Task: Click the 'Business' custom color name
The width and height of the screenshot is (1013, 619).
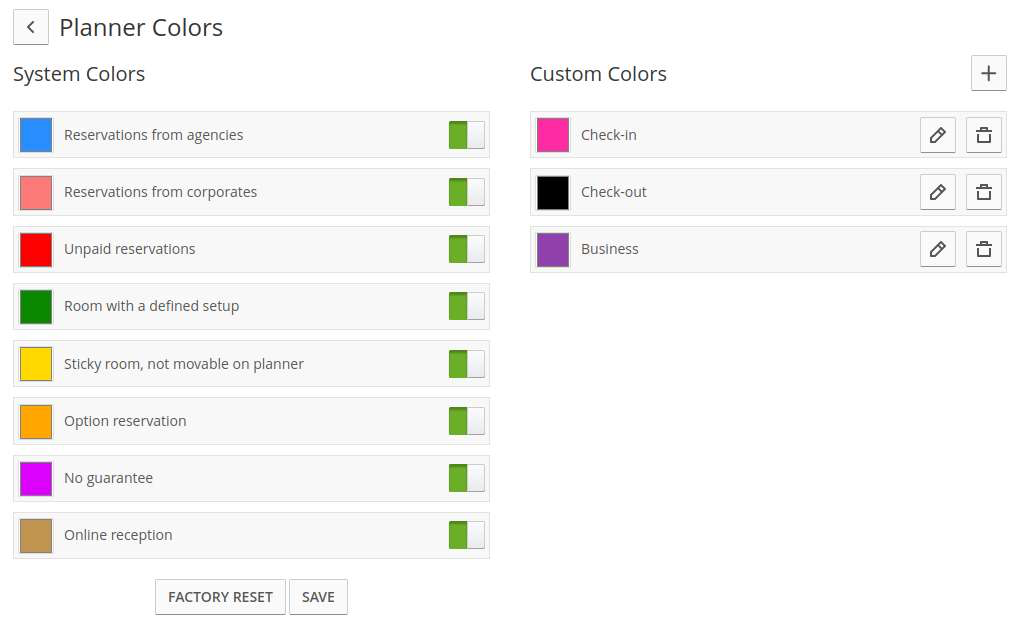Action: [609, 249]
